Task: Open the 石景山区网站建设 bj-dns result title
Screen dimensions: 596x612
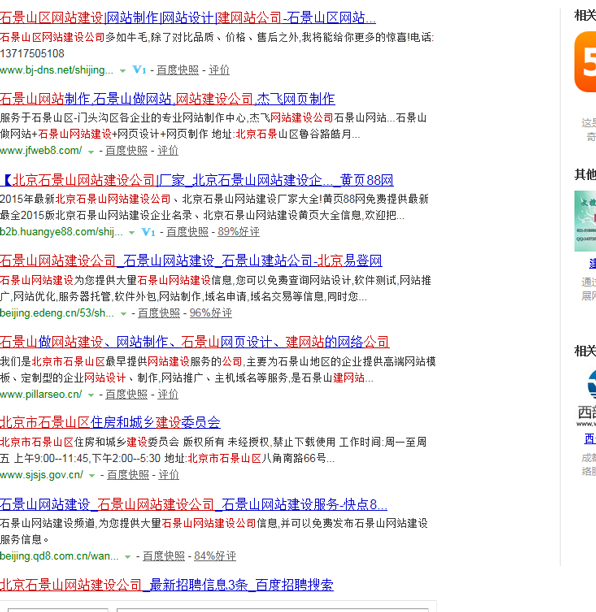Action: click(188, 18)
